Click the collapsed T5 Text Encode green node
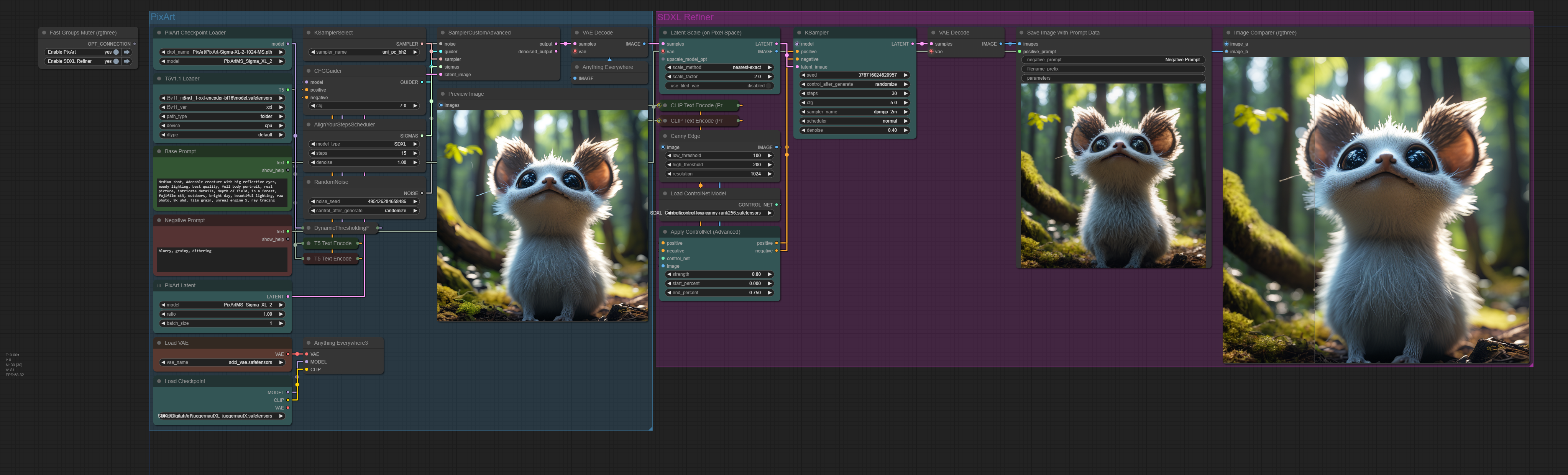Image resolution: width=1568 pixels, height=475 pixels. coord(333,243)
